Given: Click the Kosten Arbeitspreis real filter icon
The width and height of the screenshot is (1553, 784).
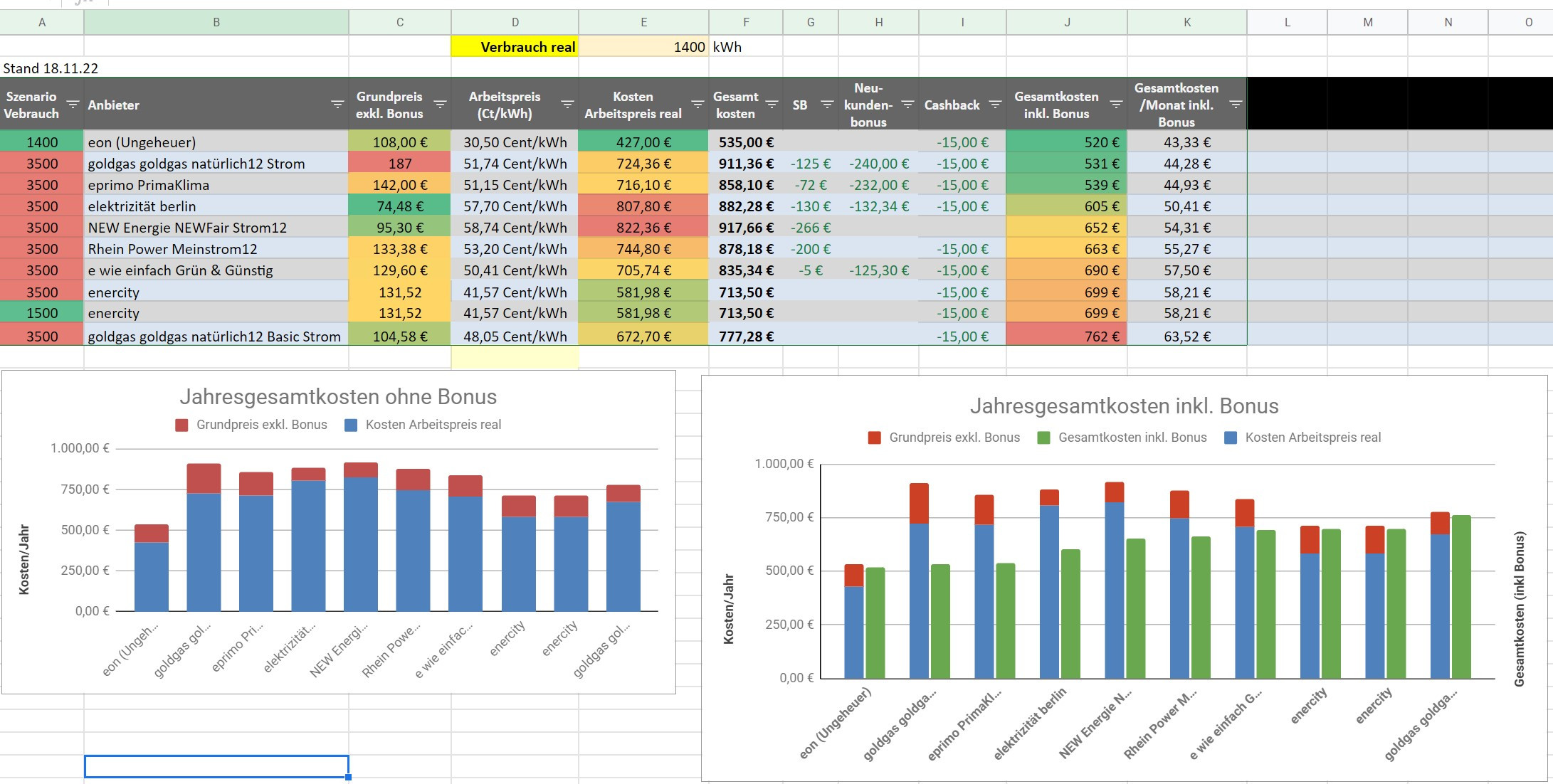Looking at the screenshot, I should click(697, 105).
